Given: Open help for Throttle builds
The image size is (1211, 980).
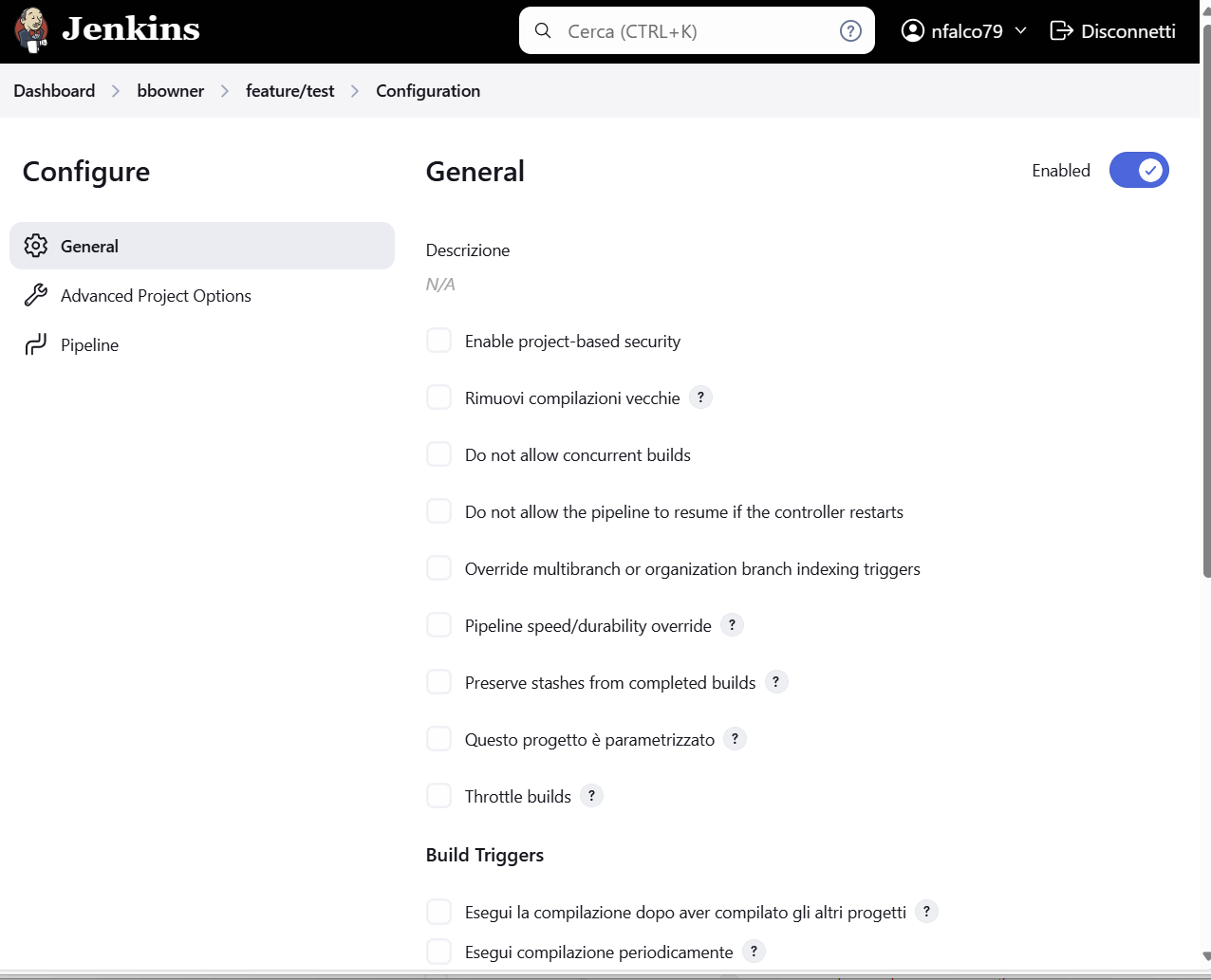Looking at the screenshot, I should [x=591, y=796].
